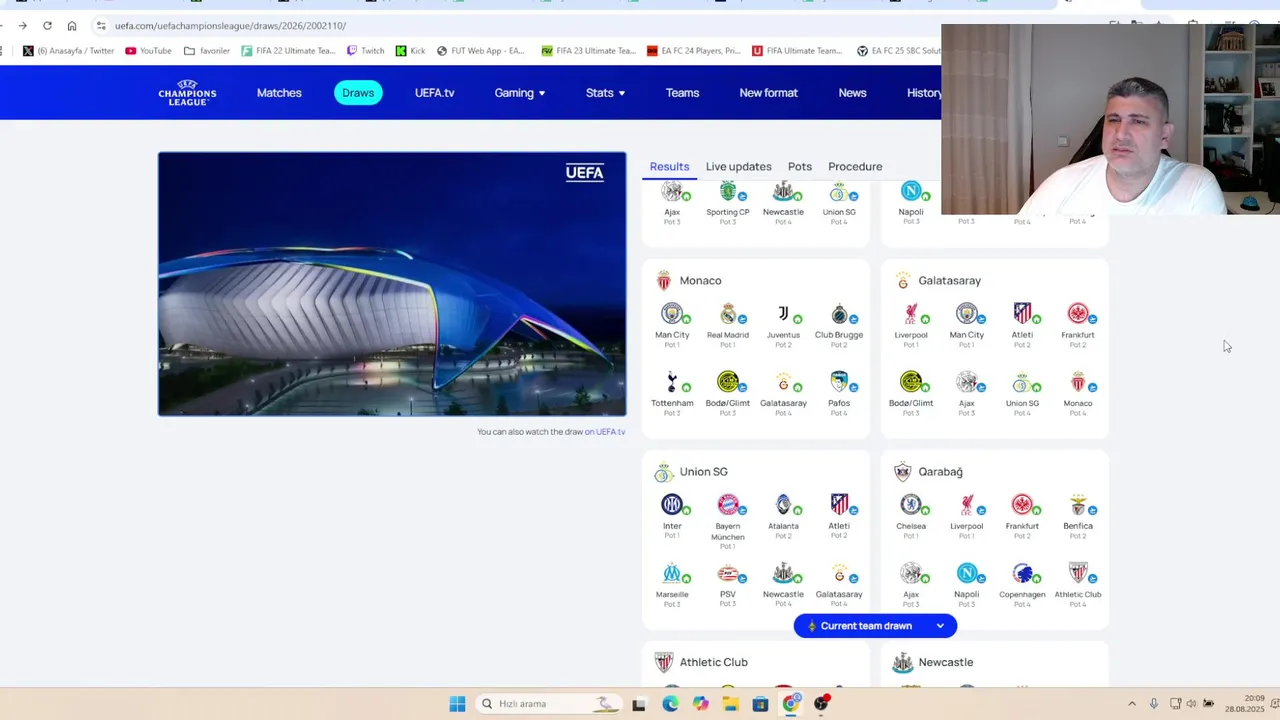Click Pafos crest in Monaco card
The height and width of the screenshot is (720, 1280).
[839, 382]
